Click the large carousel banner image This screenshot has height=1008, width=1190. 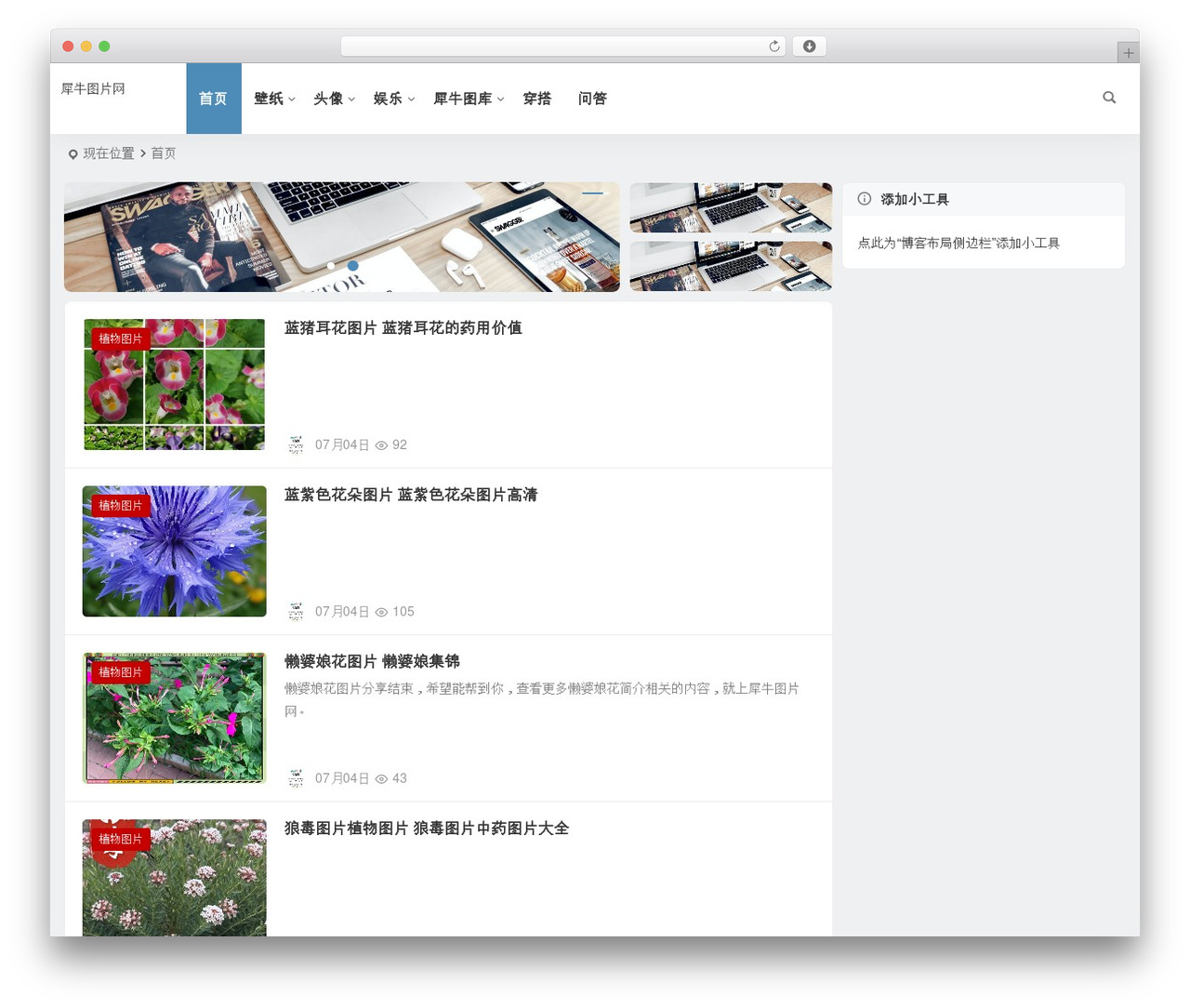(x=342, y=237)
